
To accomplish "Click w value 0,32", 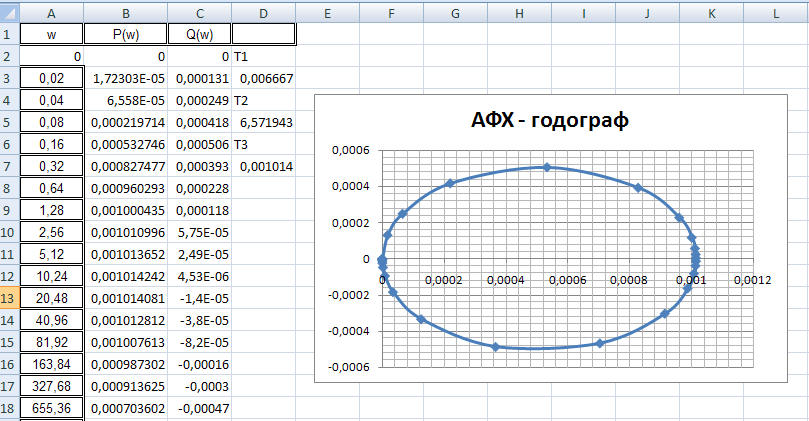I will pos(52,166).
